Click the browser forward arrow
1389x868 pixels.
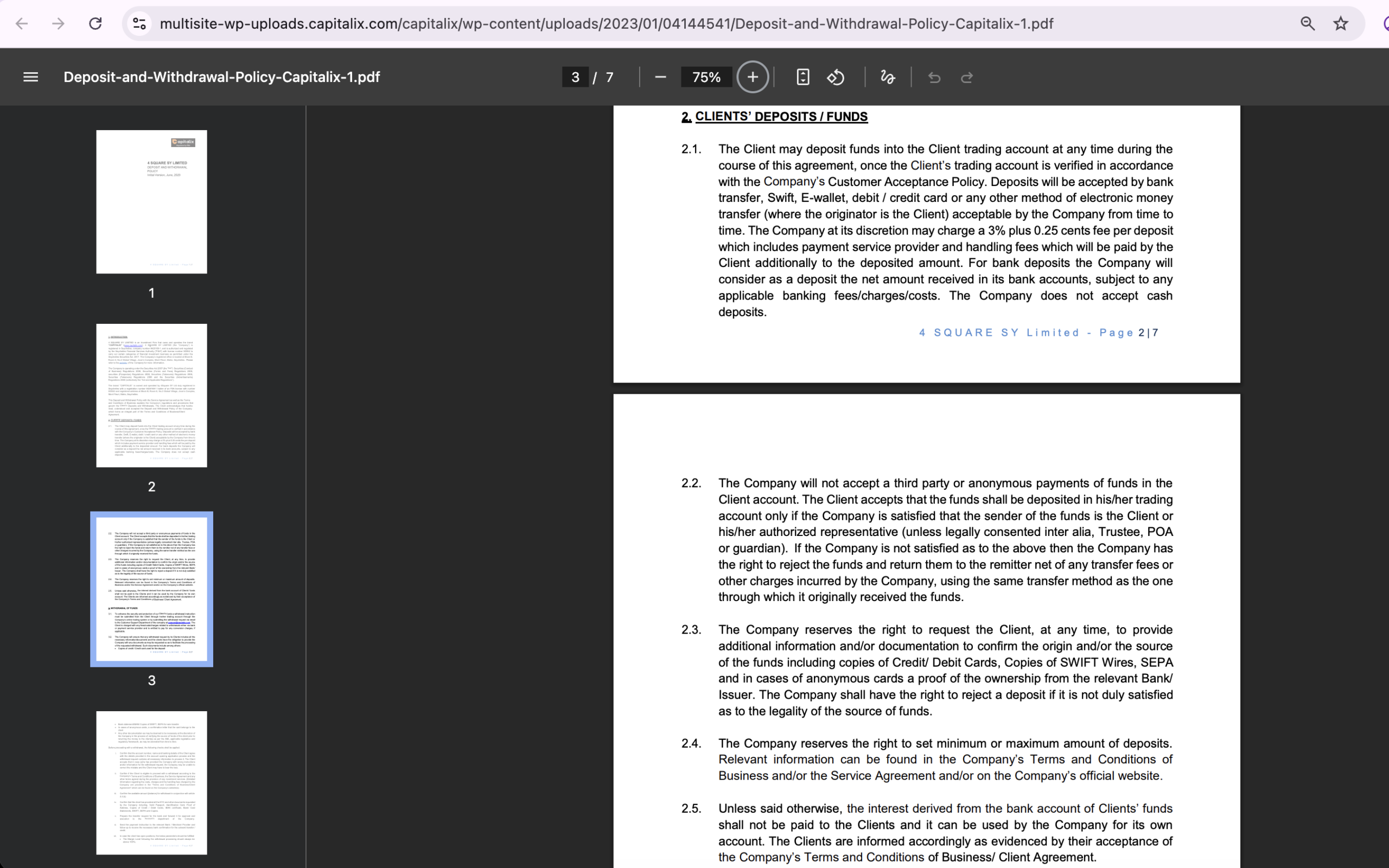58,23
